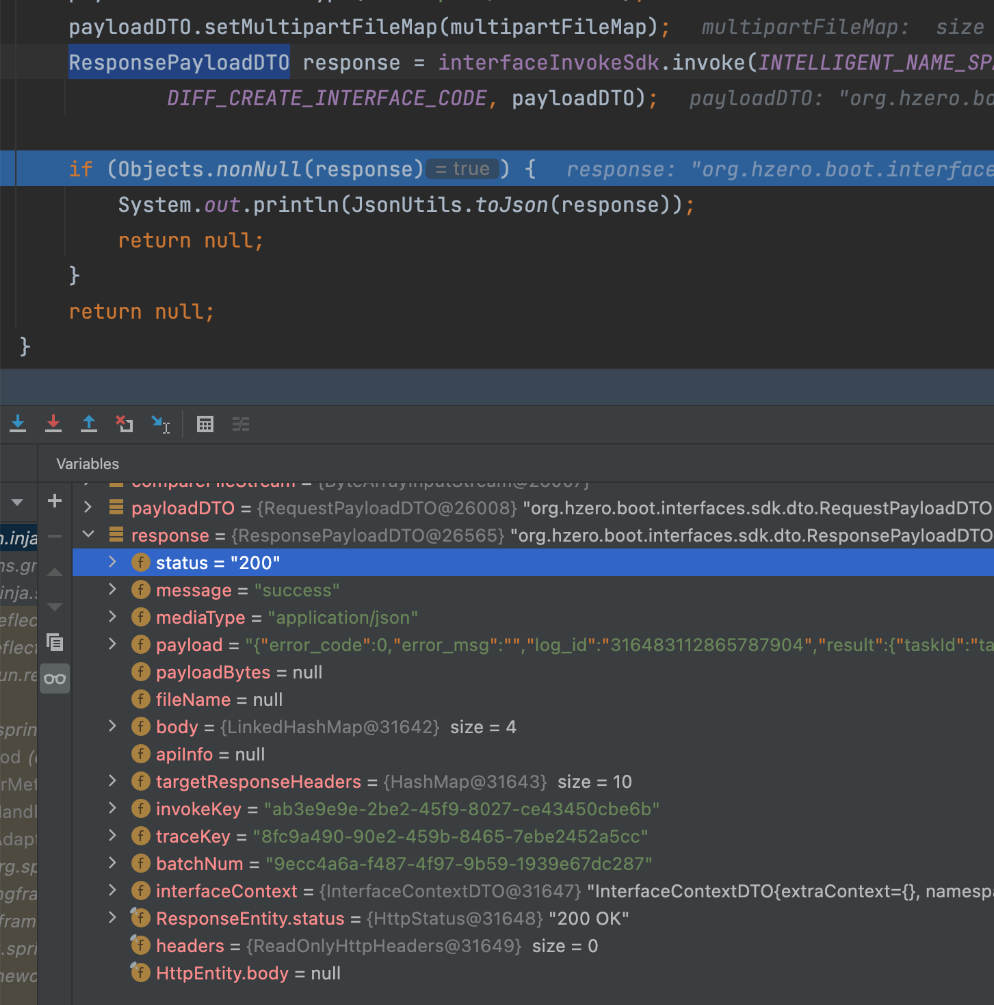Add a new watch with plus icon

click(55, 501)
